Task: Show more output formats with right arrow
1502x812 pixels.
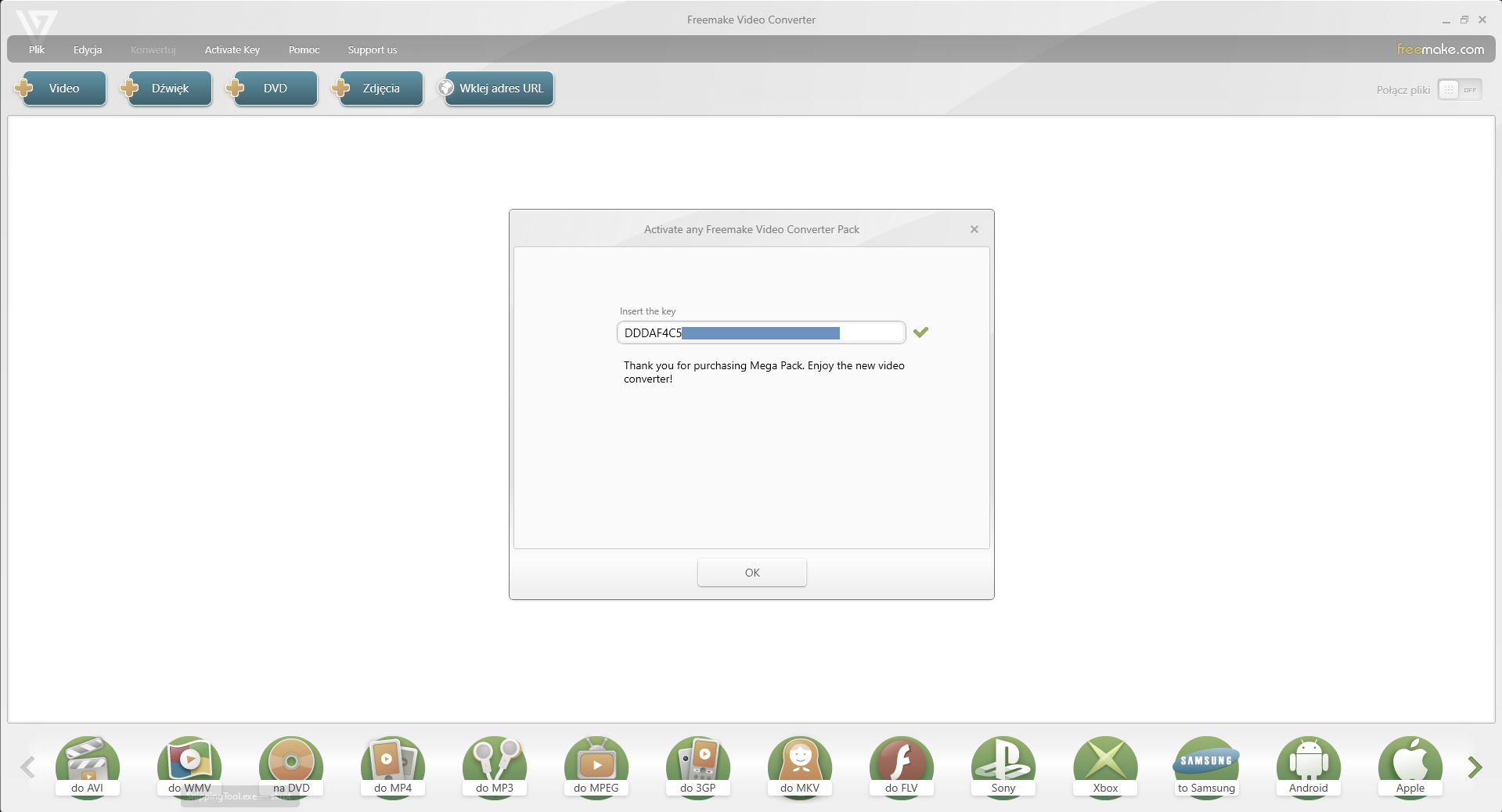Action: 1475,767
